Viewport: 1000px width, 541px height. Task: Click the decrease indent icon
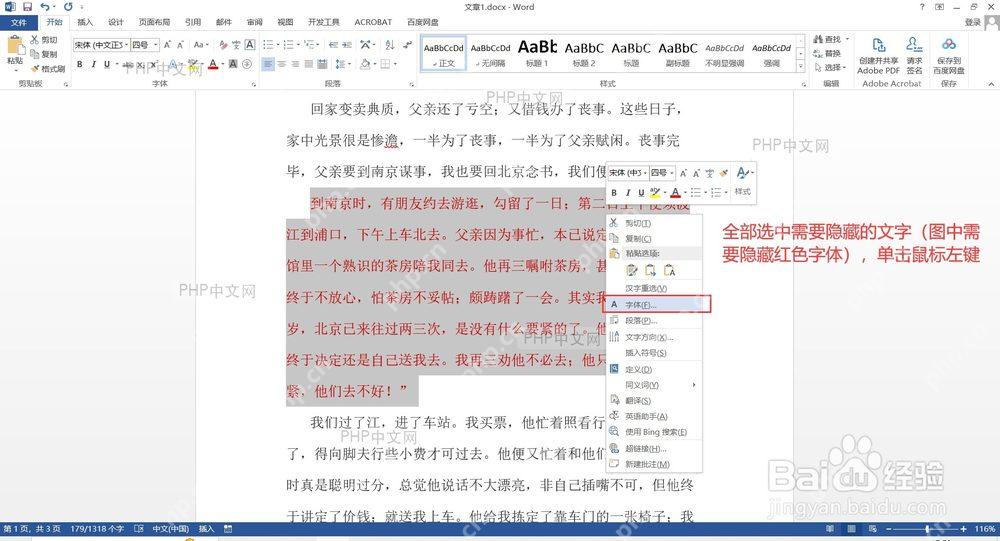[x=333, y=45]
